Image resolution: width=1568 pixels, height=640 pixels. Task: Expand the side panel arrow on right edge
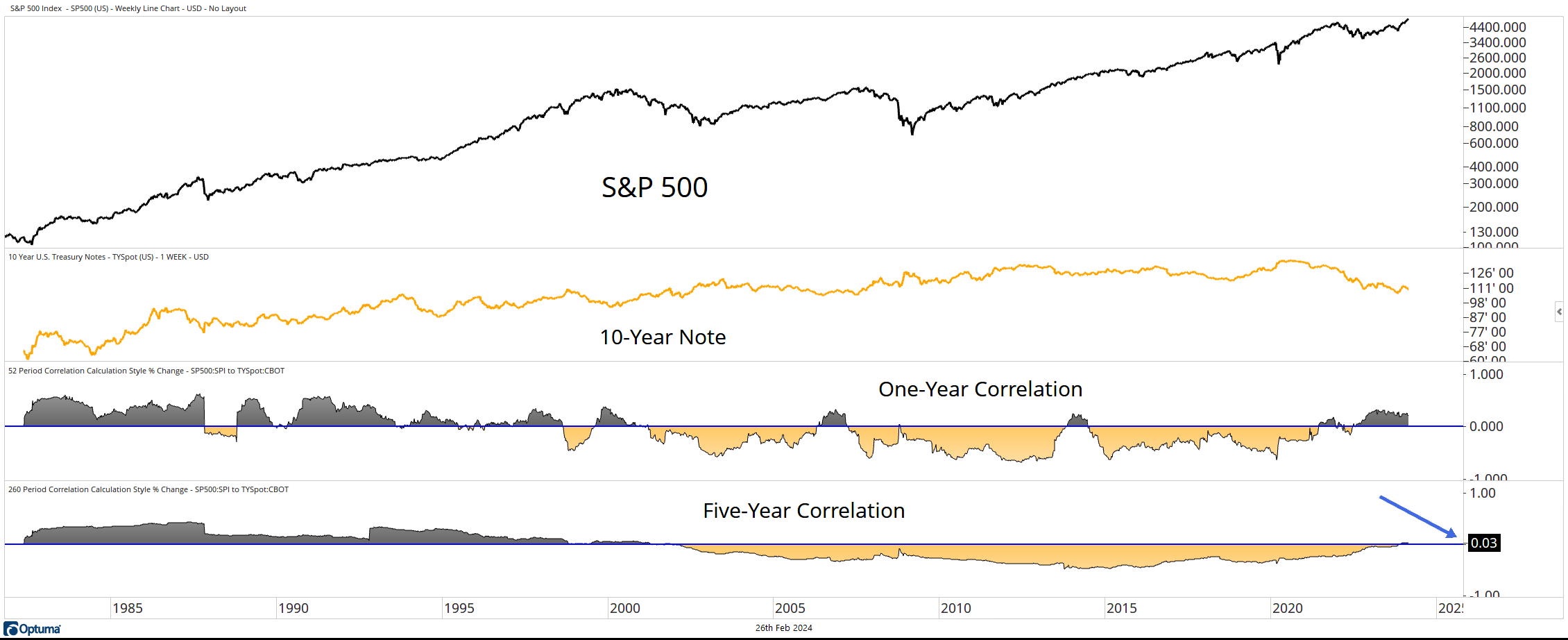pyautogui.click(x=1559, y=312)
